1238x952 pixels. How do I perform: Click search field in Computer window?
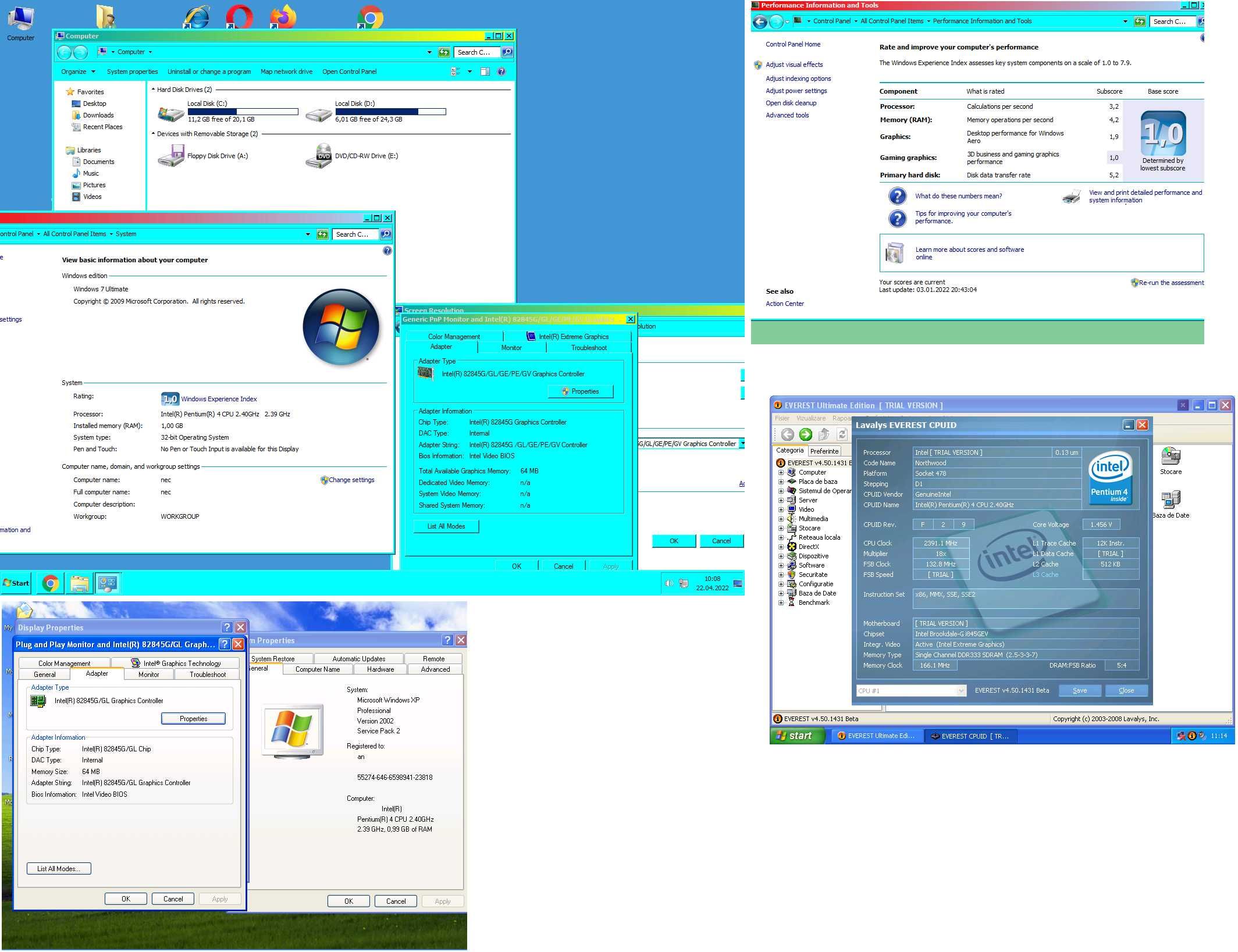pyautogui.click(x=477, y=52)
